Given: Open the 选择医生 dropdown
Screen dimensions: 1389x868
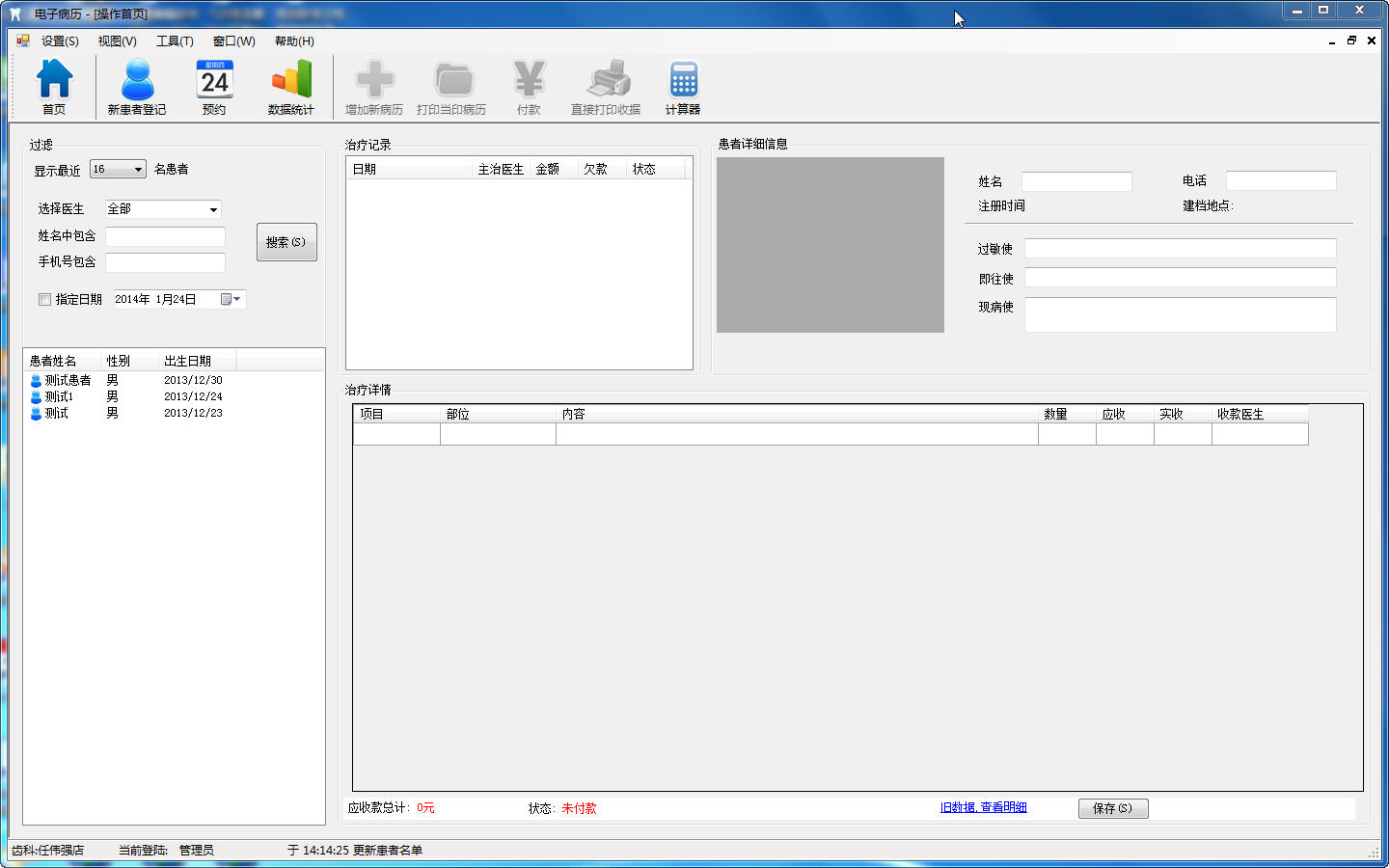Looking at the screenshot, I should click(213, 209).
